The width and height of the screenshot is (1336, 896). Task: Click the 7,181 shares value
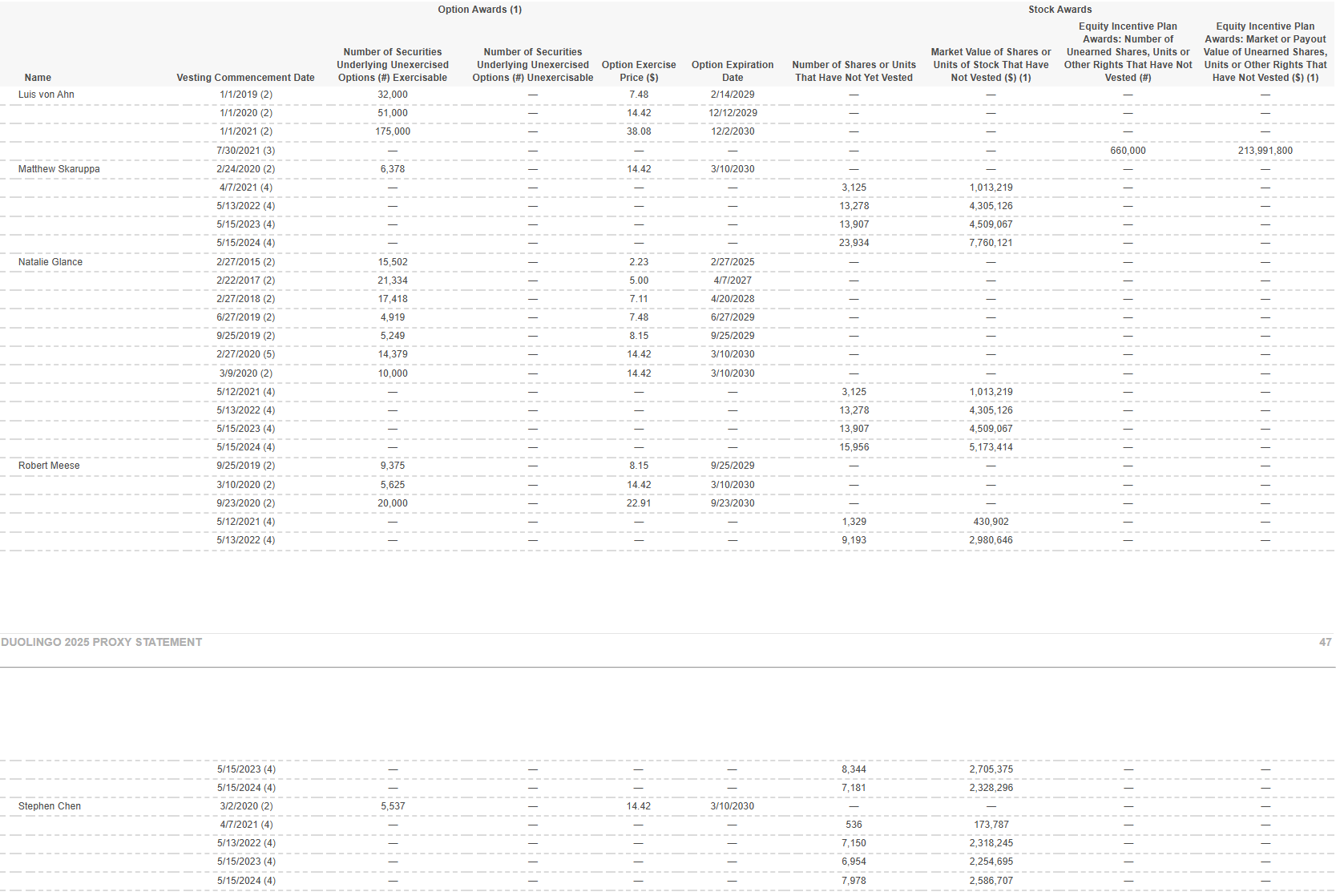point(854,788)
